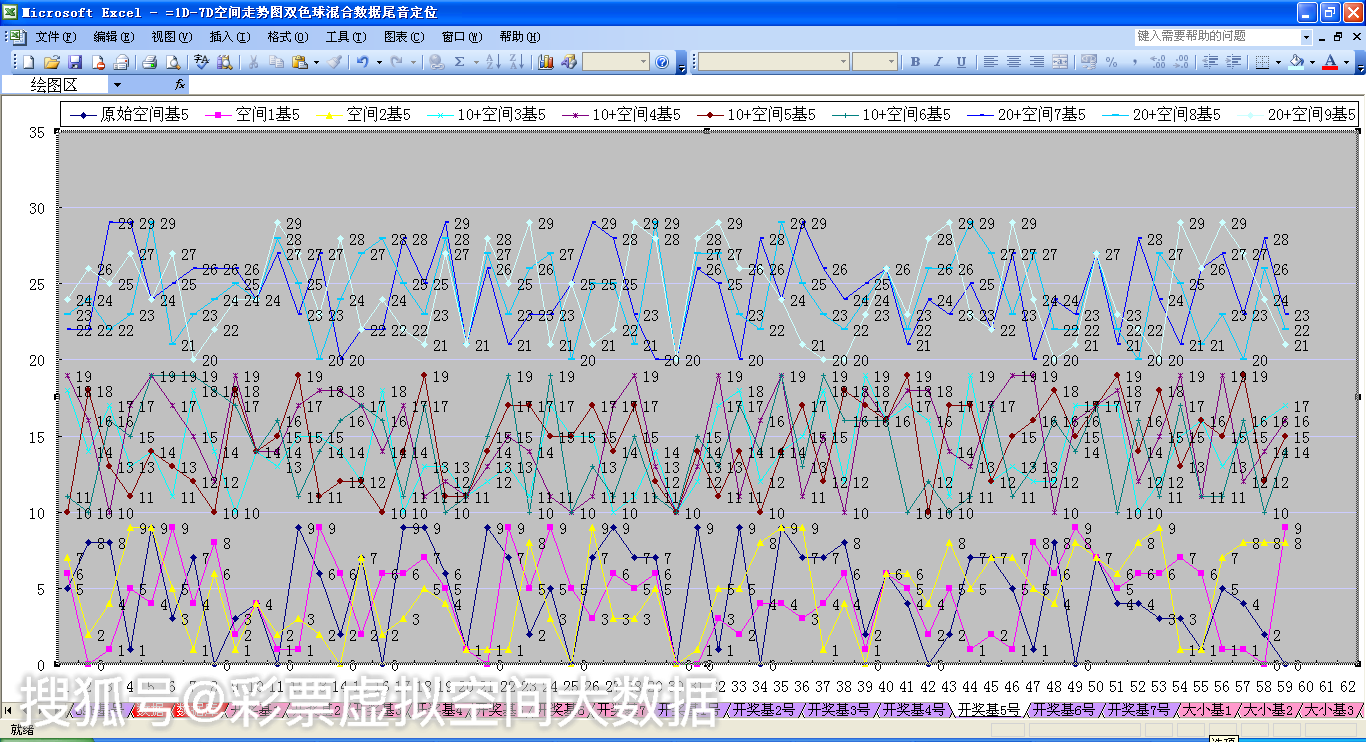The image size is (1366, 742).
Task: Toggle right text alignment
Action: click(x=1036, y=62)
